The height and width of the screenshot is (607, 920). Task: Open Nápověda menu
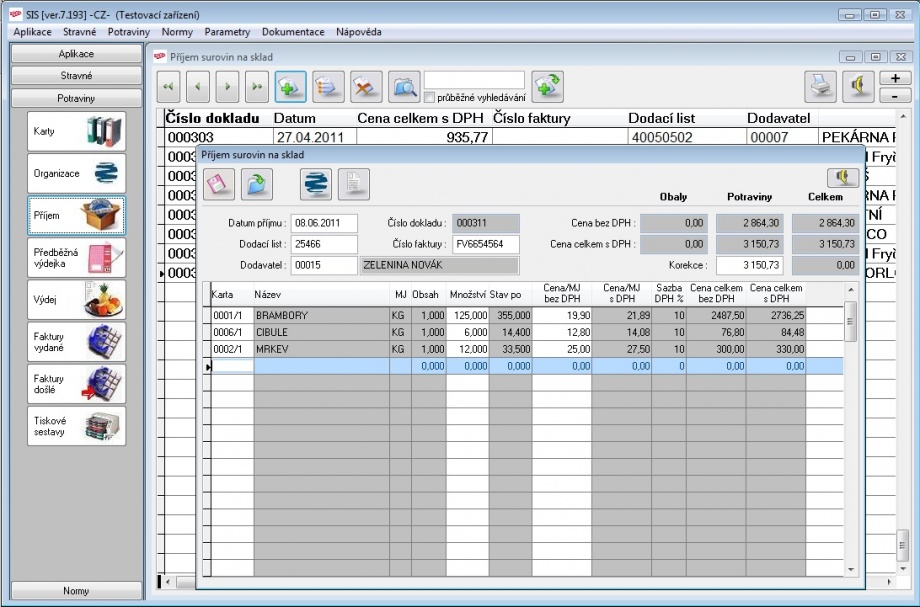coord(358,32)
